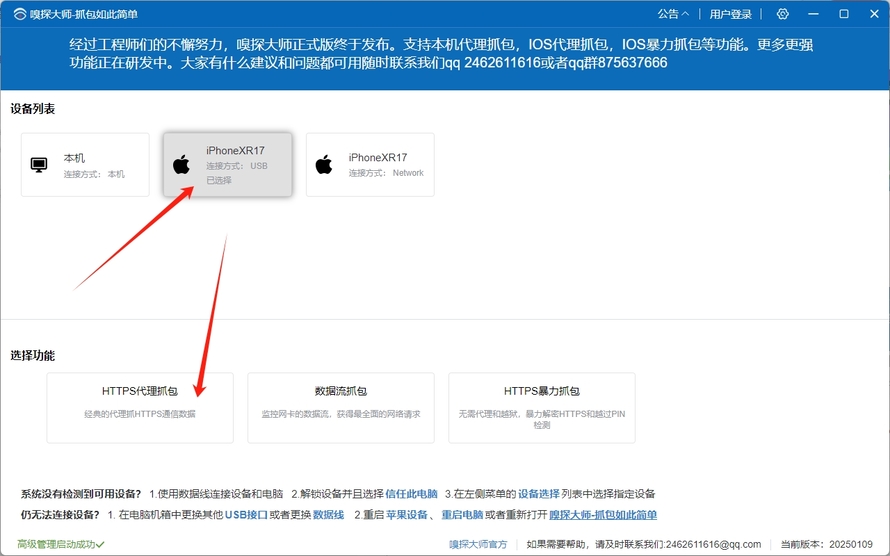Click 高级管理启动成功 status indicator
This screenshot has height=556, width=890.
[60, 544]
